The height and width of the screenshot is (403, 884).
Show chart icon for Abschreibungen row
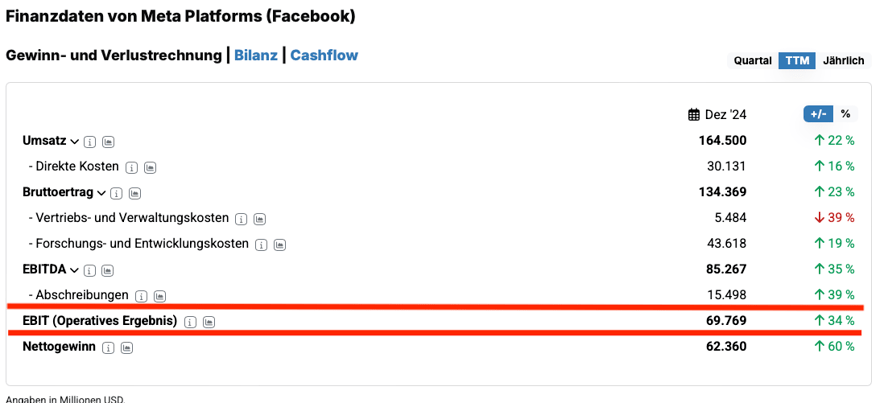tap(160, 296)
